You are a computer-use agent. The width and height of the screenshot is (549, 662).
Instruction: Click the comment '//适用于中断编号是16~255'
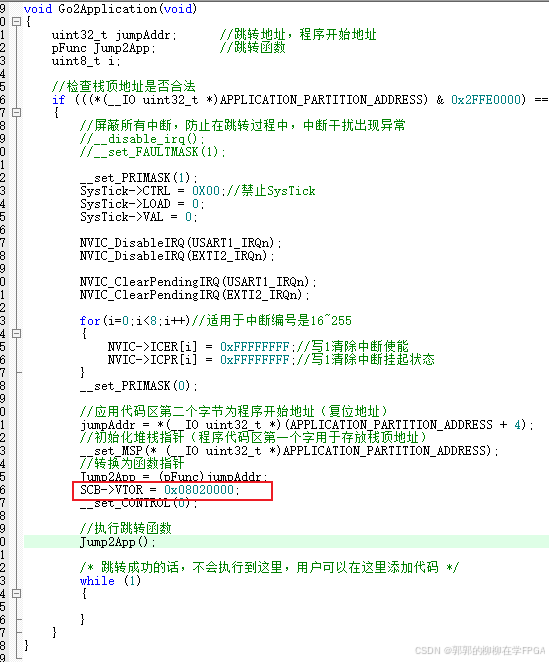(x=272, y=321)
